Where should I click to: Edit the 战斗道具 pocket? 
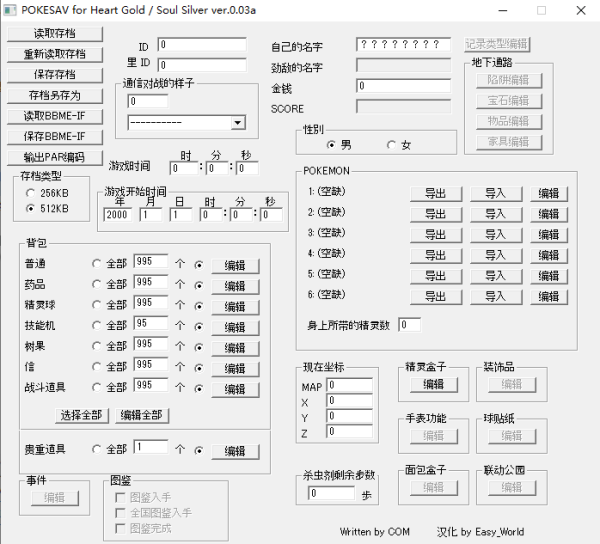coord(235,389)
